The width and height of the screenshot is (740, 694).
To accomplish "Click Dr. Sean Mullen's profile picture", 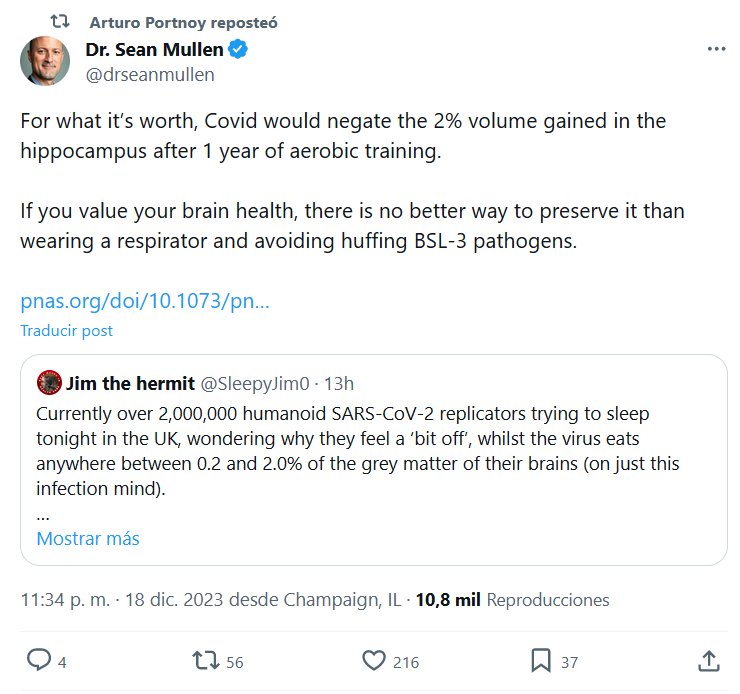I will point(45,61).
